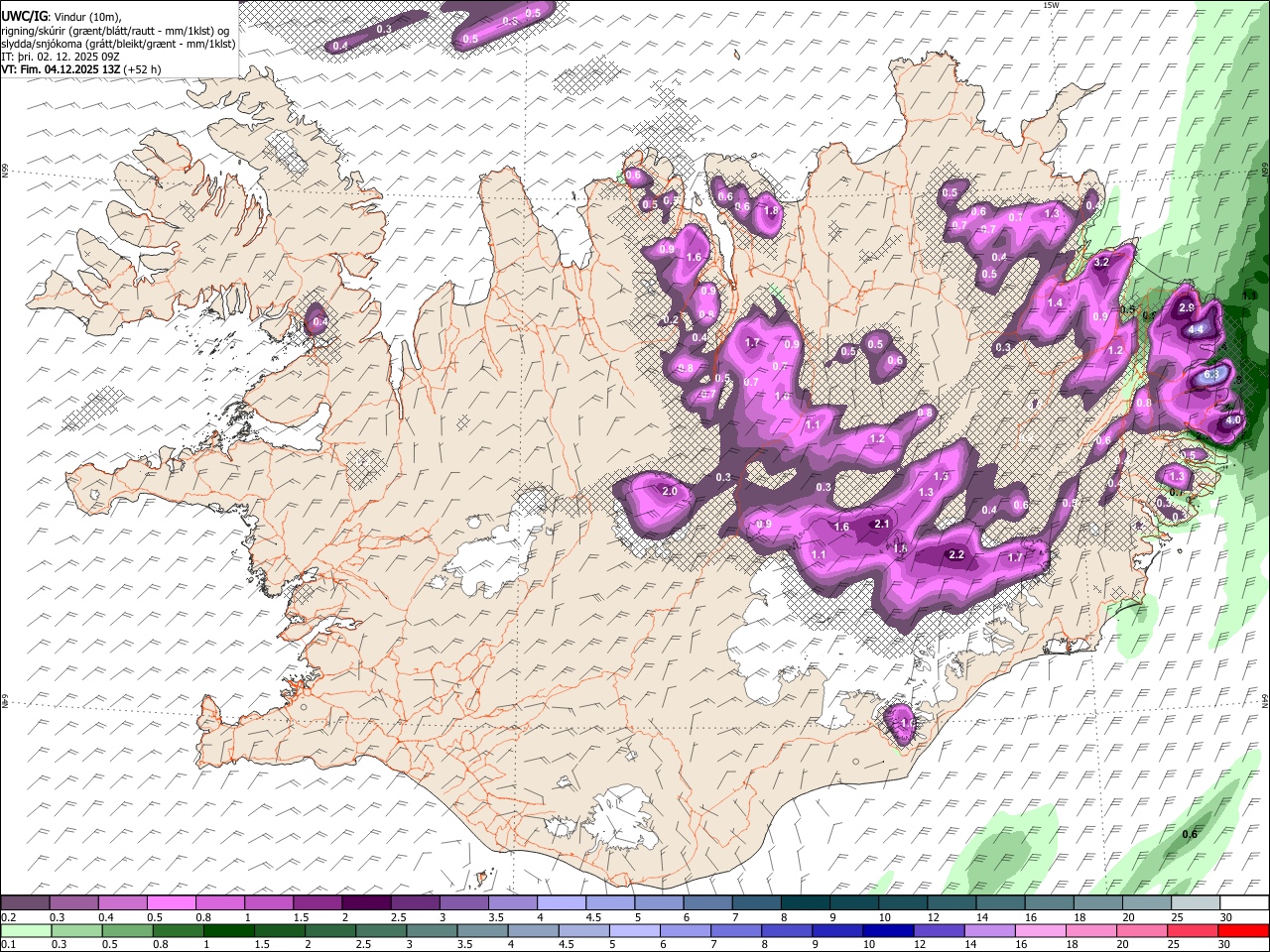Click the '4.4' precipitation value on the map
The width and height of the screenshot is (1270, 952).
[x=1196, y=329]
